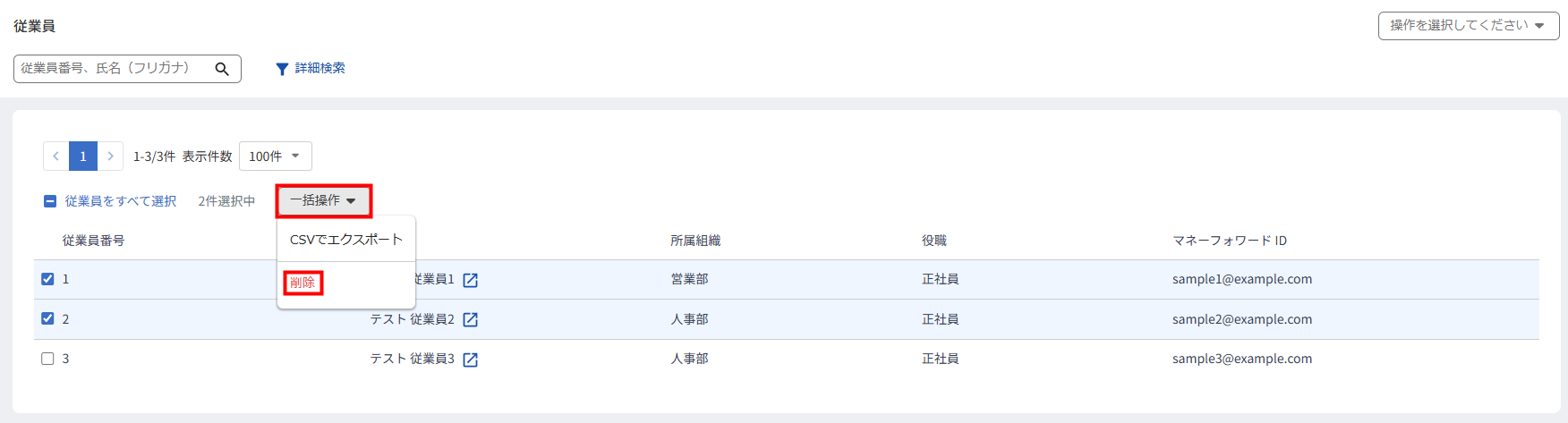Click the search magnifier icon
Viewport: 1568px width, 423px height.
222,69
